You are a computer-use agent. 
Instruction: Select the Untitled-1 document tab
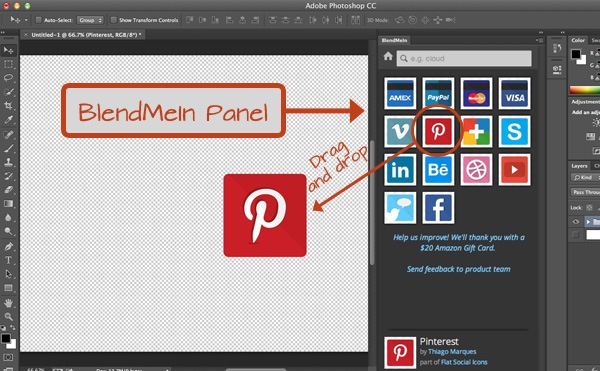click(86, 35)
